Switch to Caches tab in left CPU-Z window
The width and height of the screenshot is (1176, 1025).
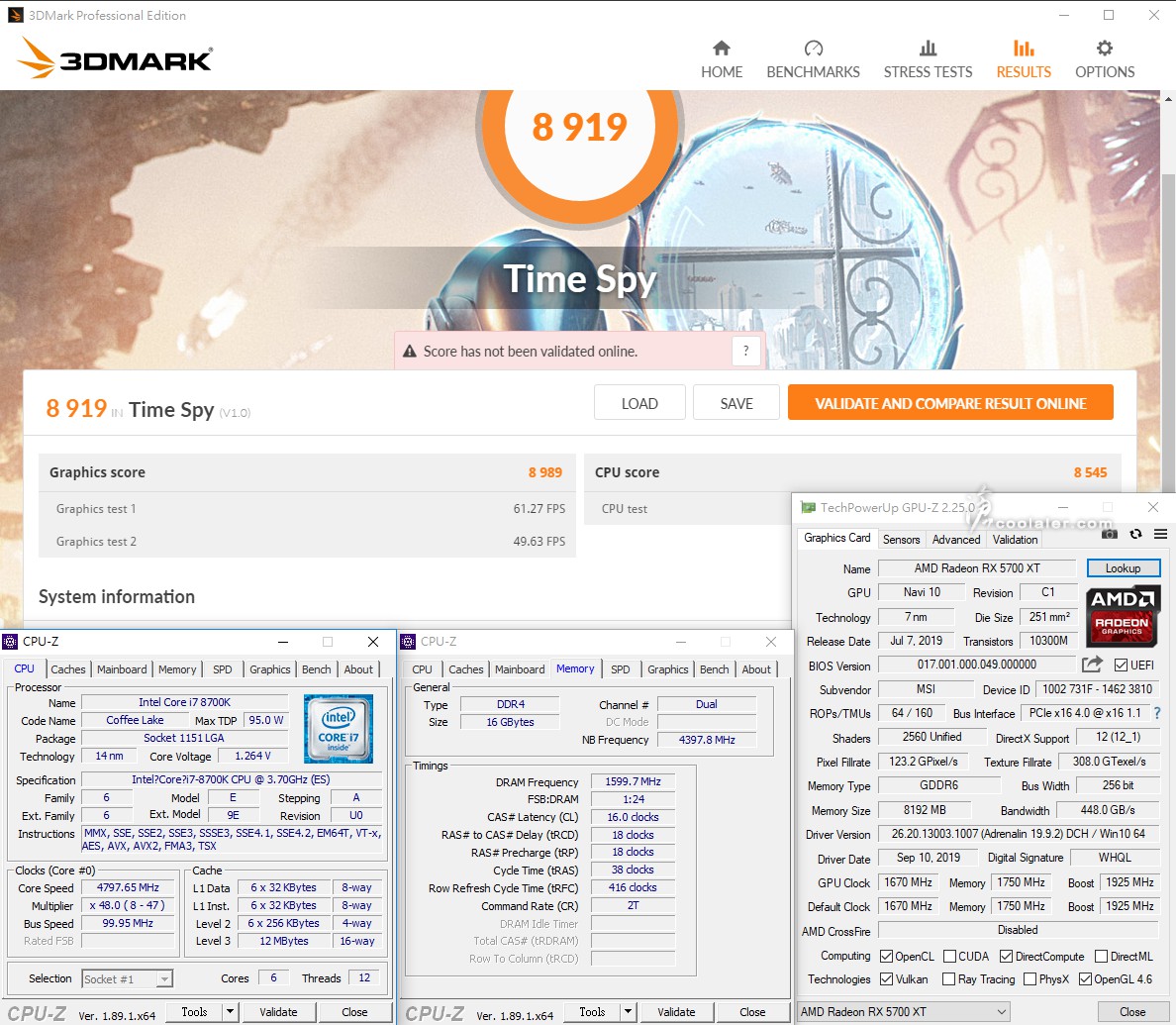click(68, 669)
